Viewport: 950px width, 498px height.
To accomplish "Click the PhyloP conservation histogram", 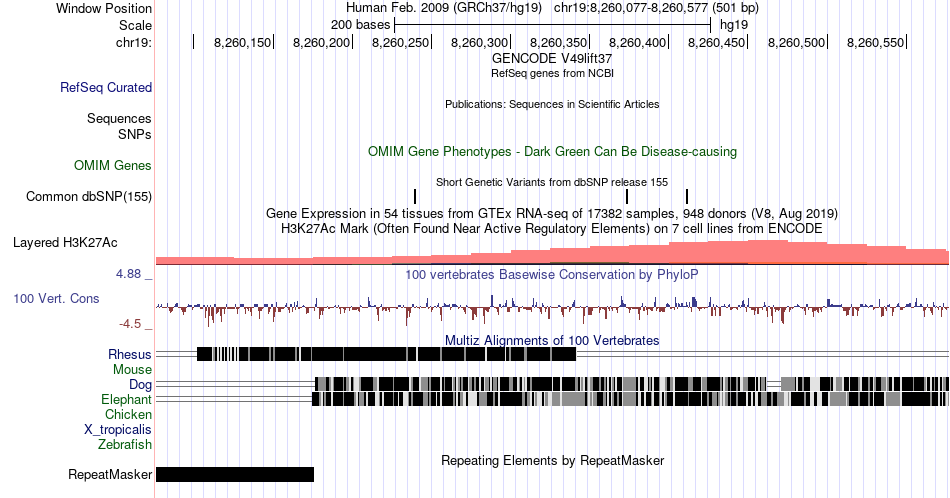I will (553, 309).
